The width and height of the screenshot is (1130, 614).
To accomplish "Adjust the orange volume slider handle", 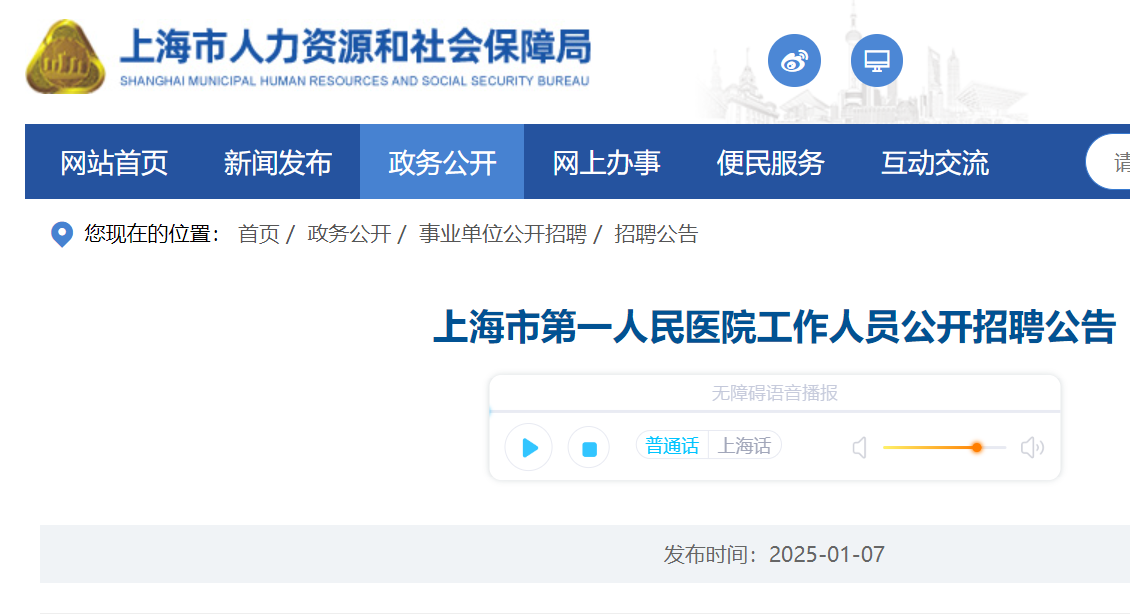I will click(976, 448).
